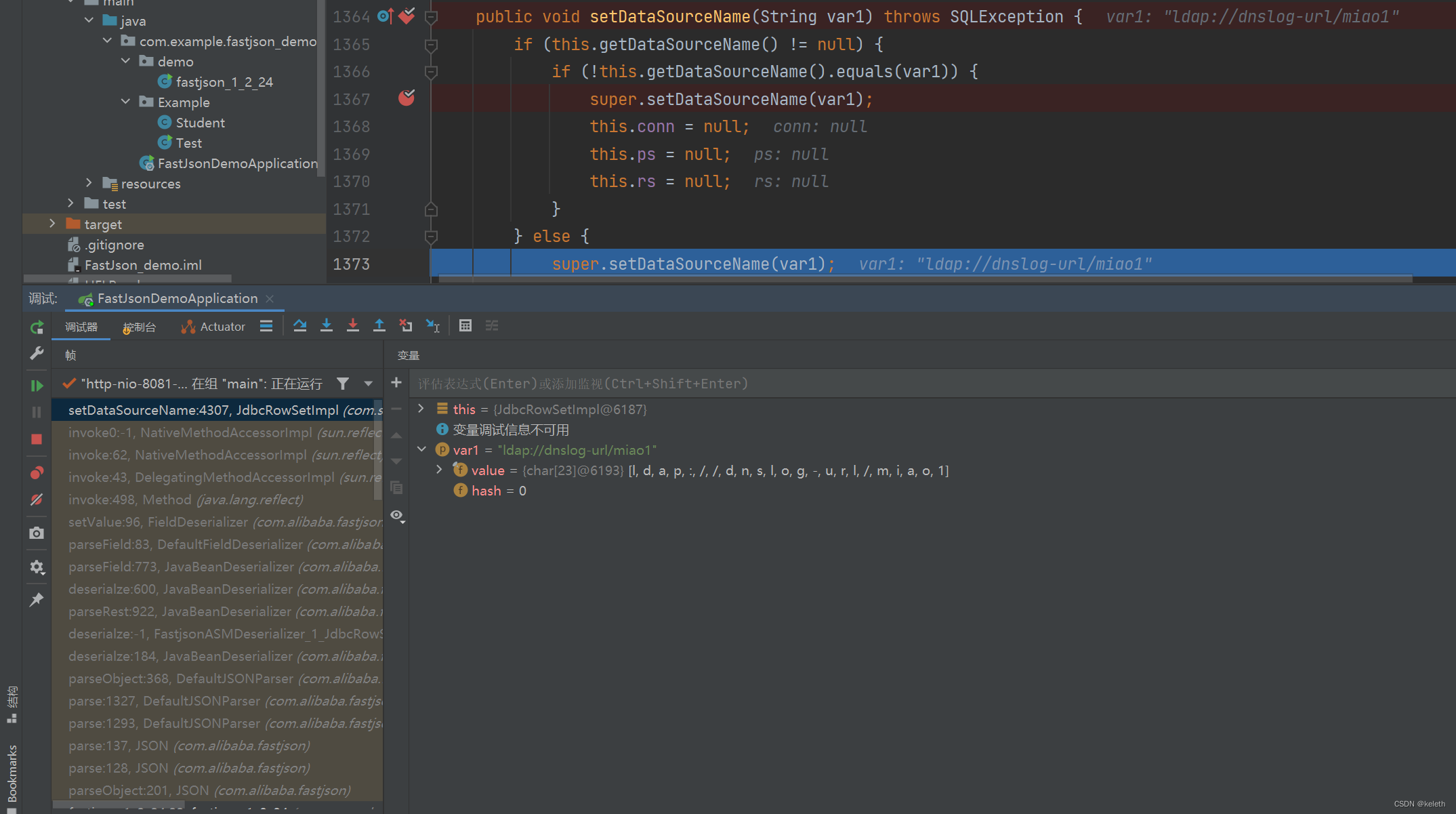Stop the debug session with red square icon
This screenshot has height=814, width=1456.
coord(37,439)
